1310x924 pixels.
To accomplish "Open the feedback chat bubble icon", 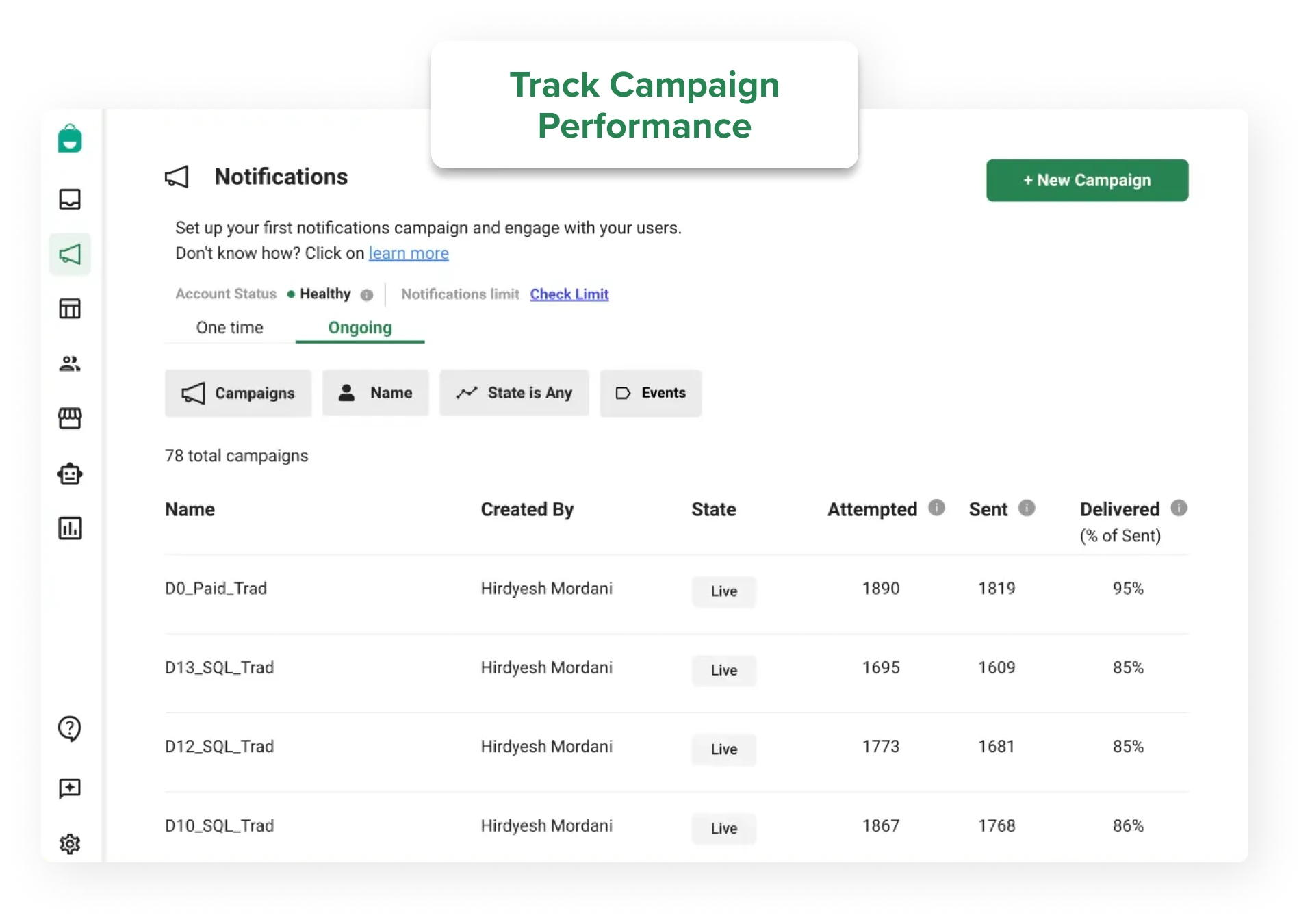I will [70, 788].
